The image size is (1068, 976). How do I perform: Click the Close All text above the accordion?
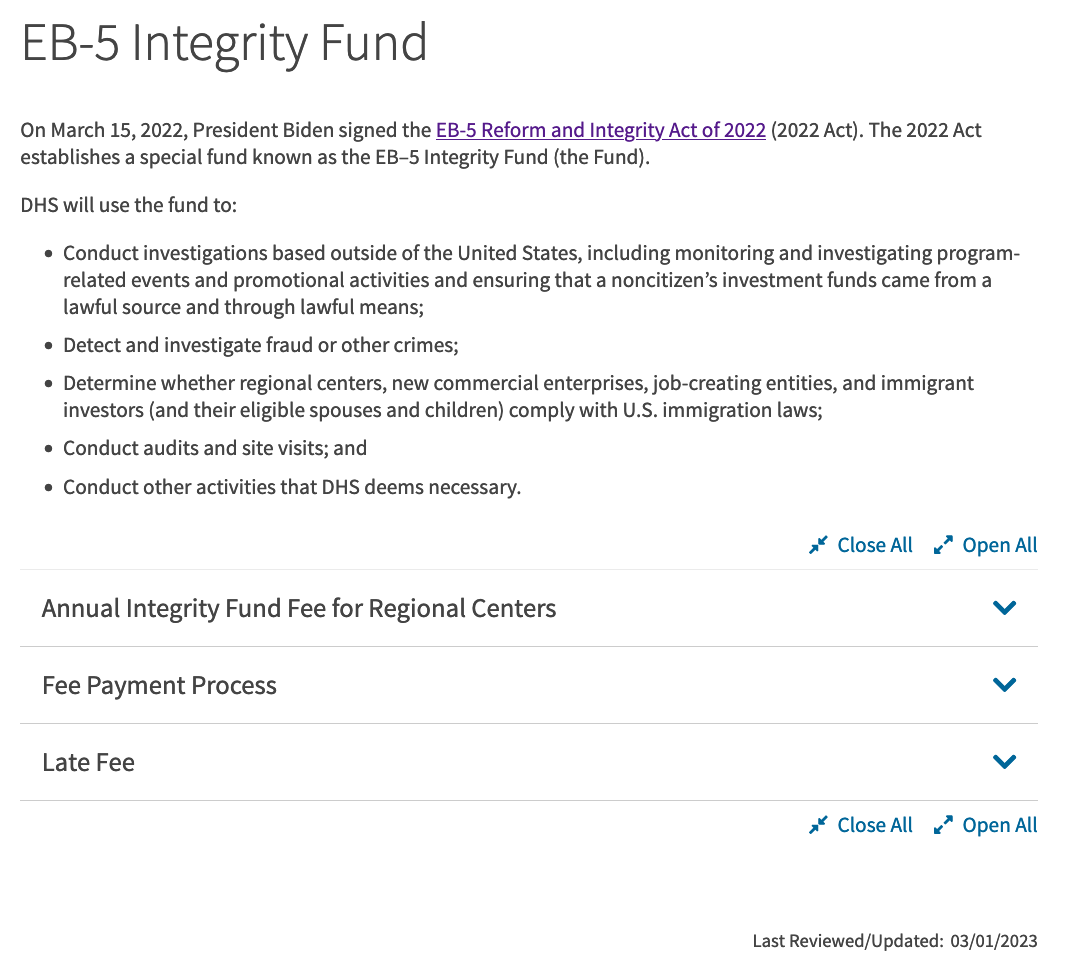coord(875,545)
